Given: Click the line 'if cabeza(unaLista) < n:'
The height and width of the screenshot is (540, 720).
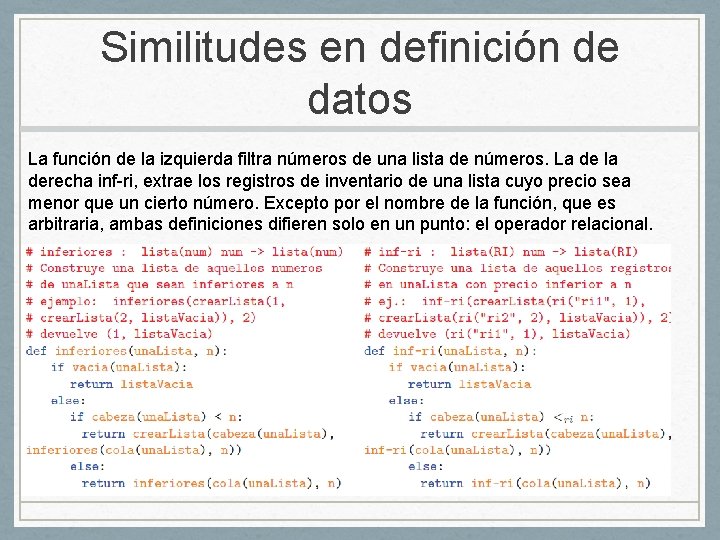Looking at the screenshot, I should [x=156, y=417].
